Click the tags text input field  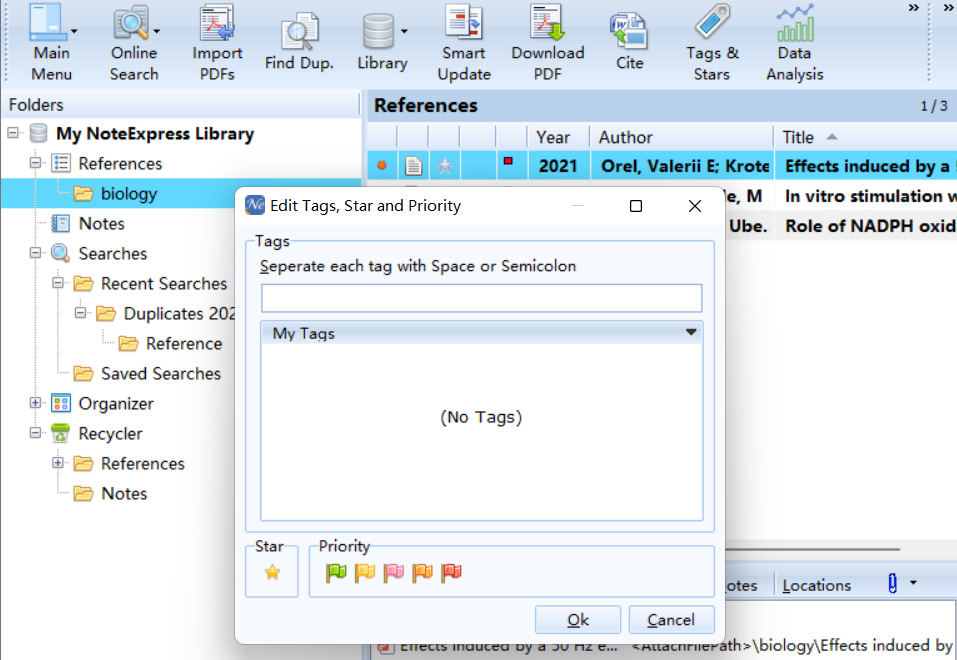click(482, 298)
